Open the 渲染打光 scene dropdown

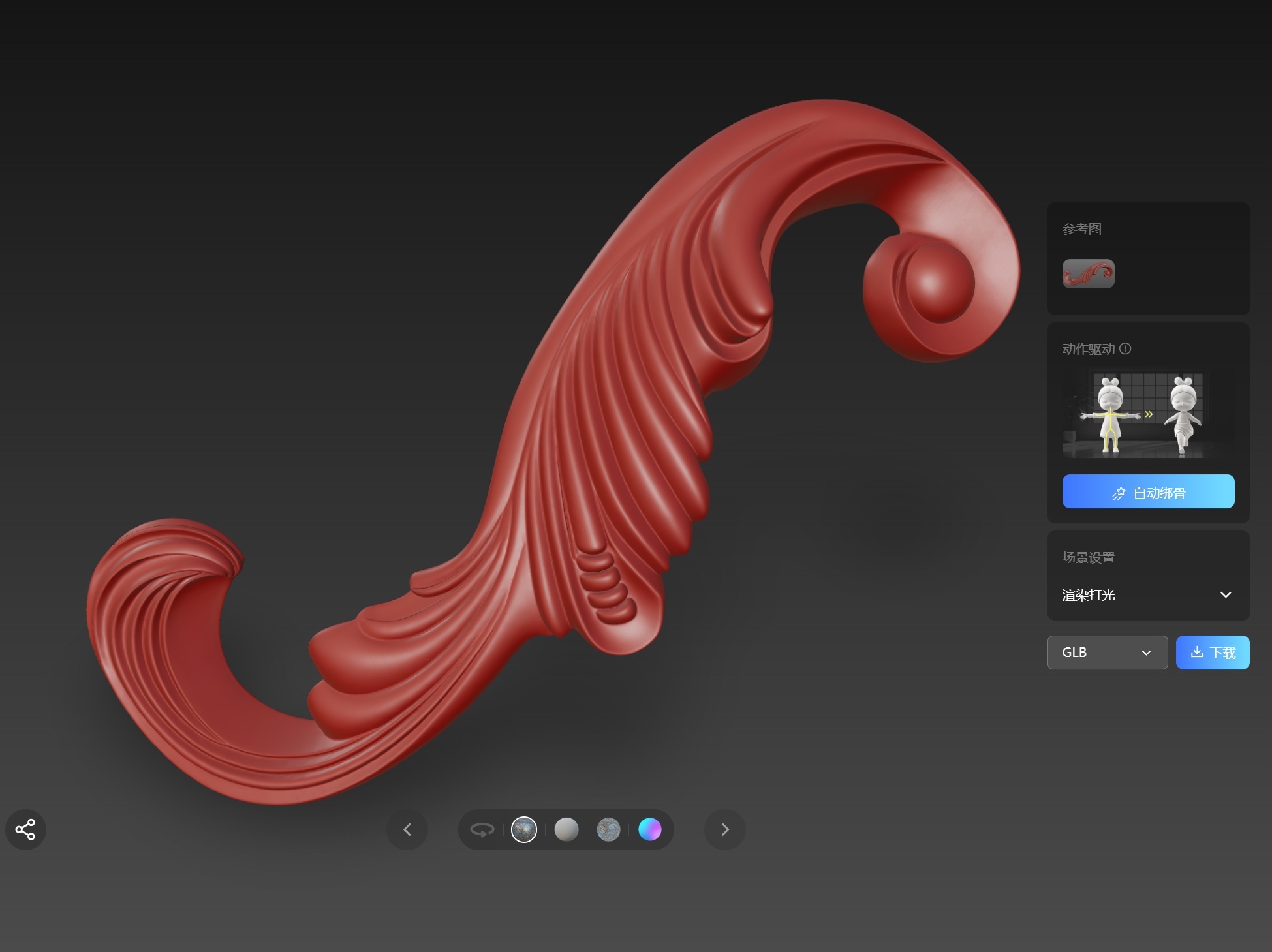click(1147, 594)
